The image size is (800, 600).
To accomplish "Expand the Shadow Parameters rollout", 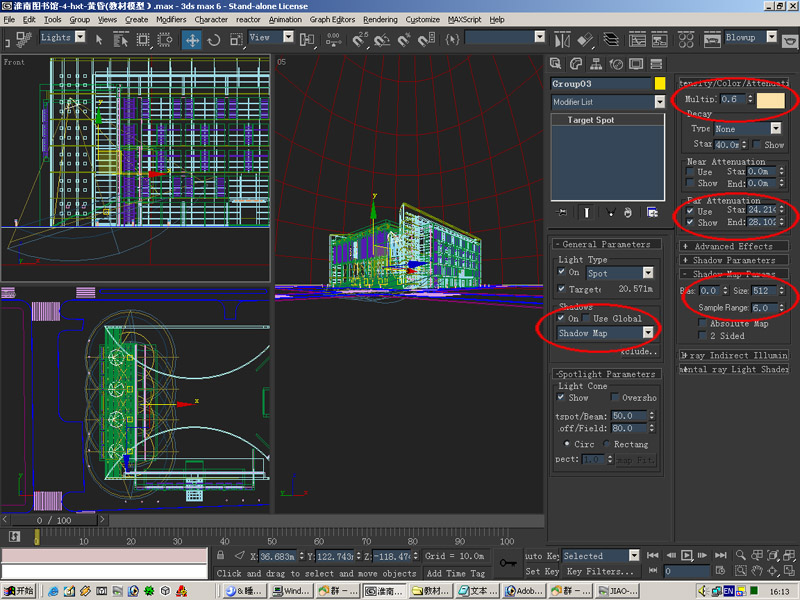I will click(733, 260).
